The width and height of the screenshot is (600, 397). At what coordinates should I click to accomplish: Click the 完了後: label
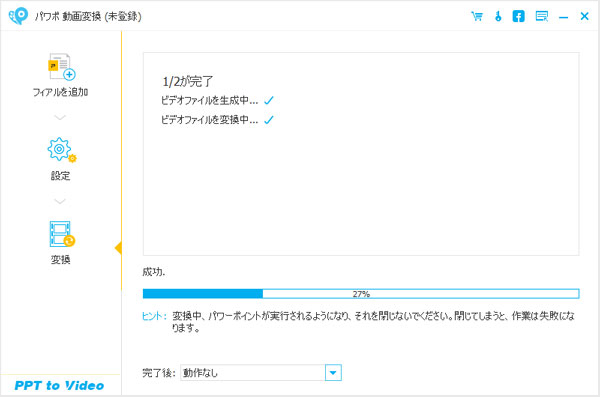pyautogui.click(x=159, y=372)
